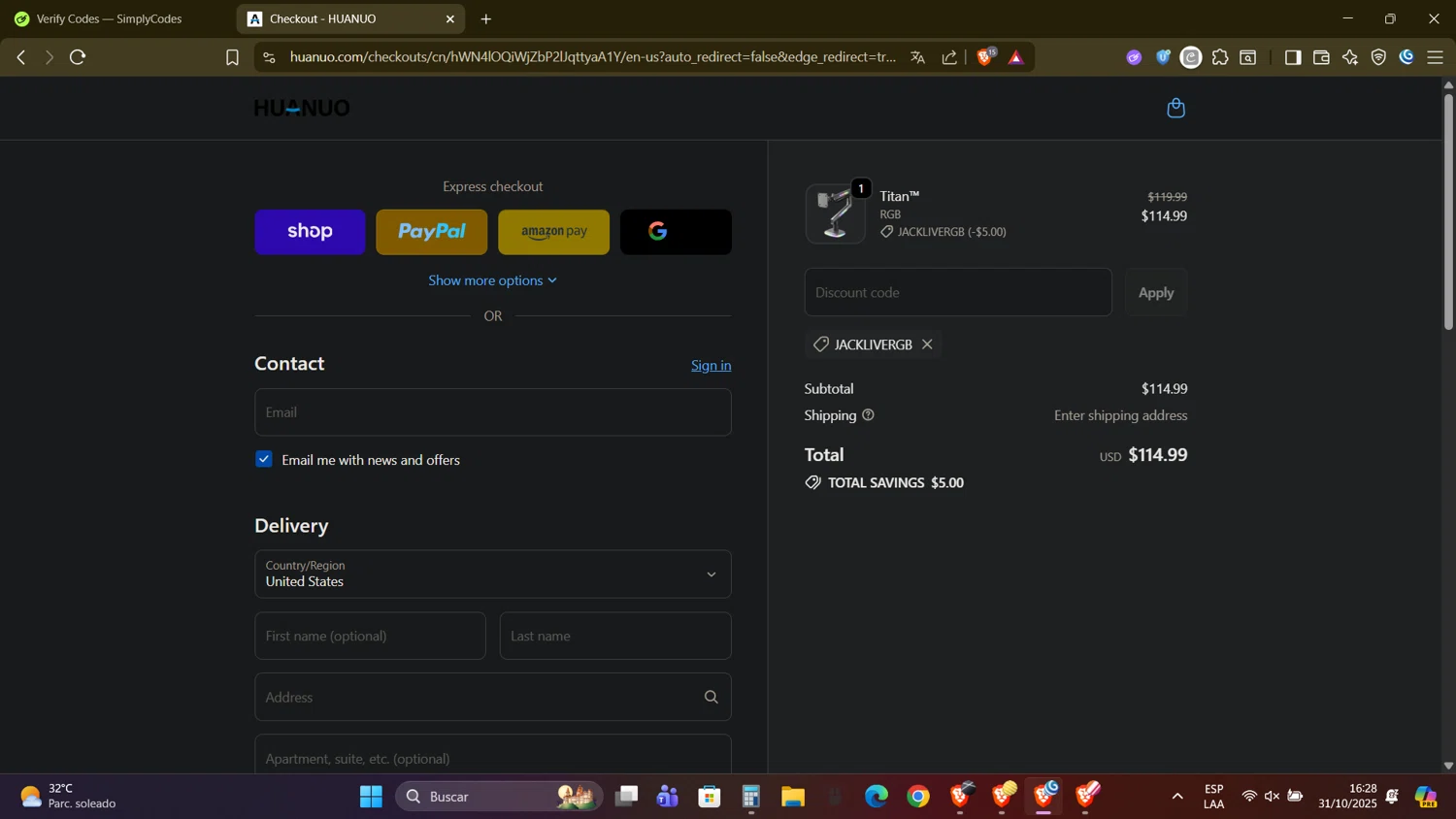Viewport: 1456px width, 819px height.
Task: Reload the checkout page
Action: pyautogui.click(x=78, y=57)
